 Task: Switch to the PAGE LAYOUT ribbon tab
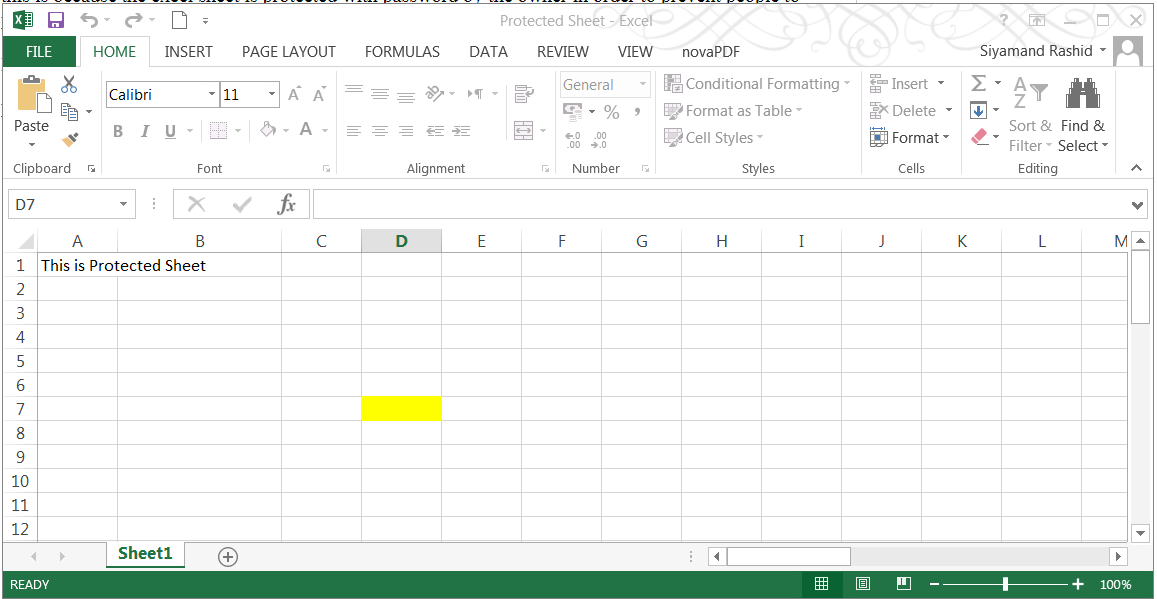coord(289,52)
